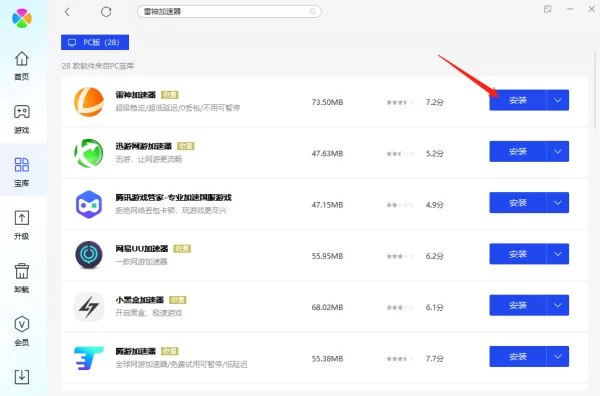Install 迅游网游加速器
The width and height of the screenshot is (600, 396).
(518, 152)
